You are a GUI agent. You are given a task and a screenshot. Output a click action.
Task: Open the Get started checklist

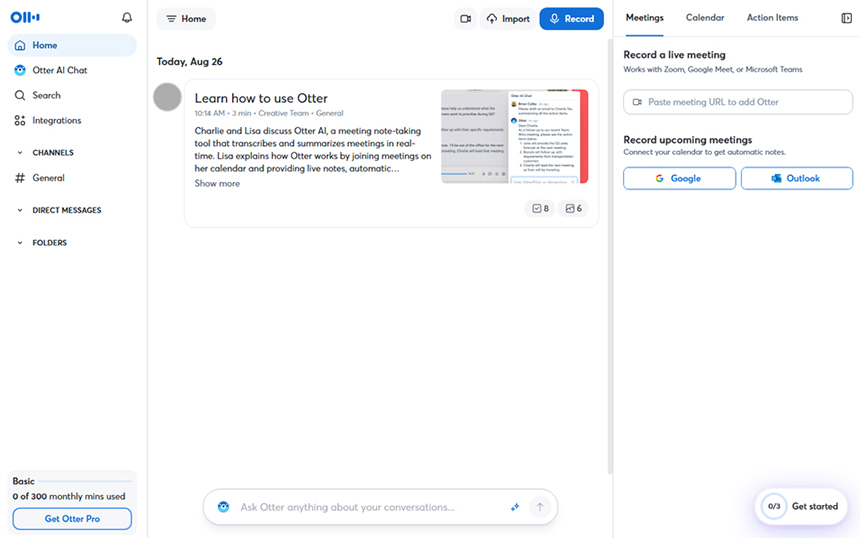tap(801, 506)
